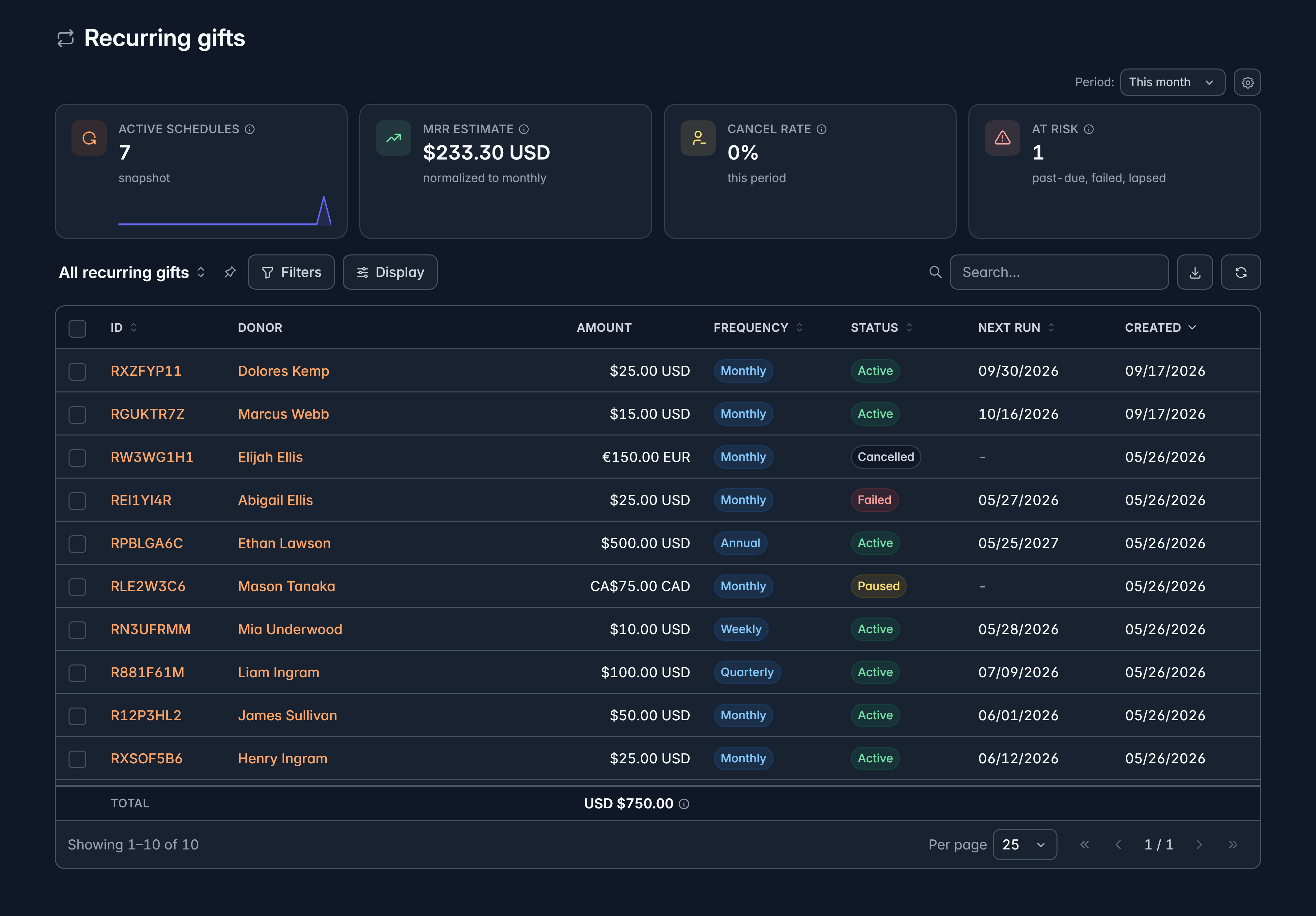Sort table by Frequency column
The width and height of the screenshot is (1316, 916).
(758, 328)
